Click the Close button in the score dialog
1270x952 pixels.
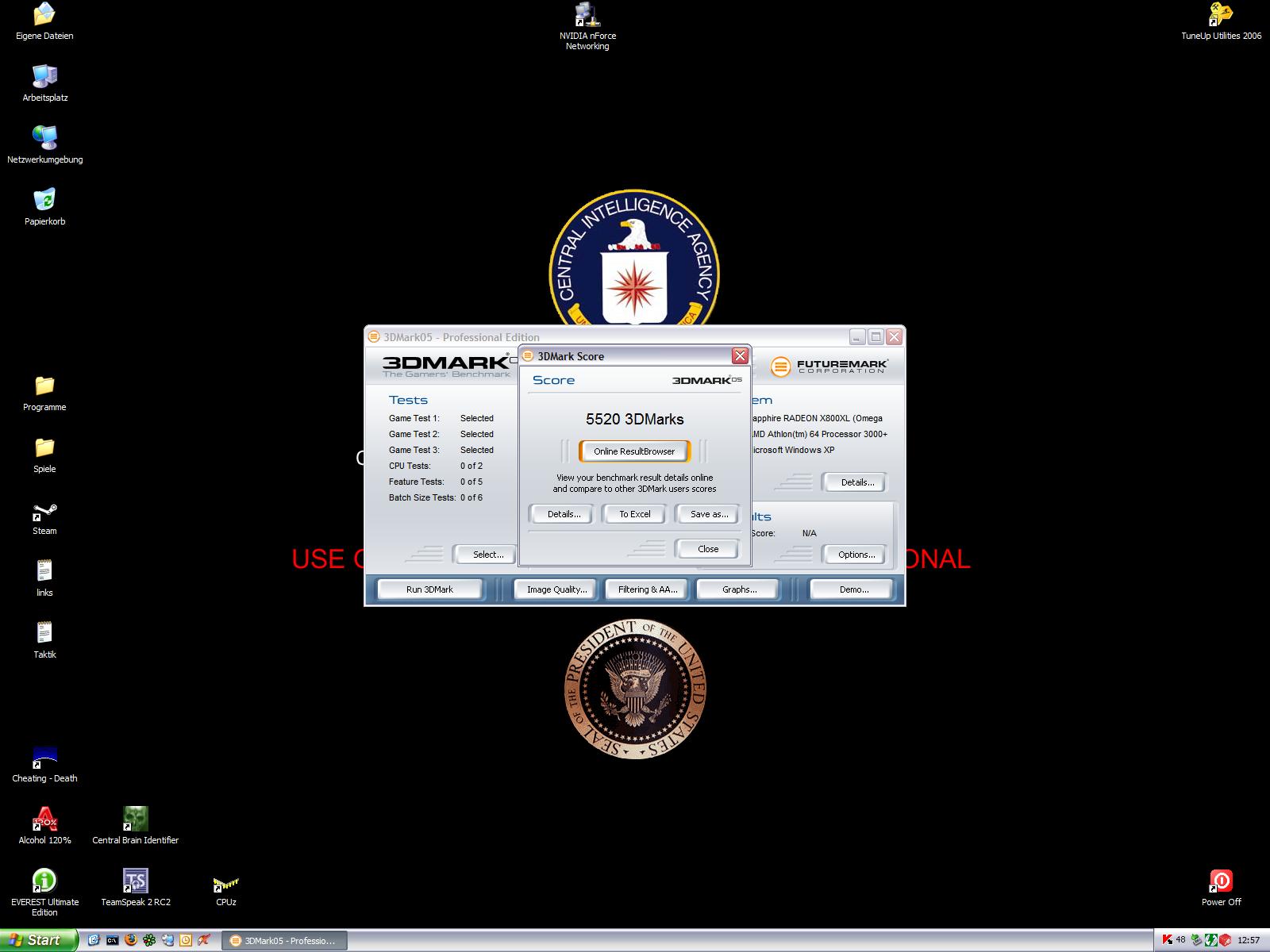pyautogui.click(x=708, y=549)
